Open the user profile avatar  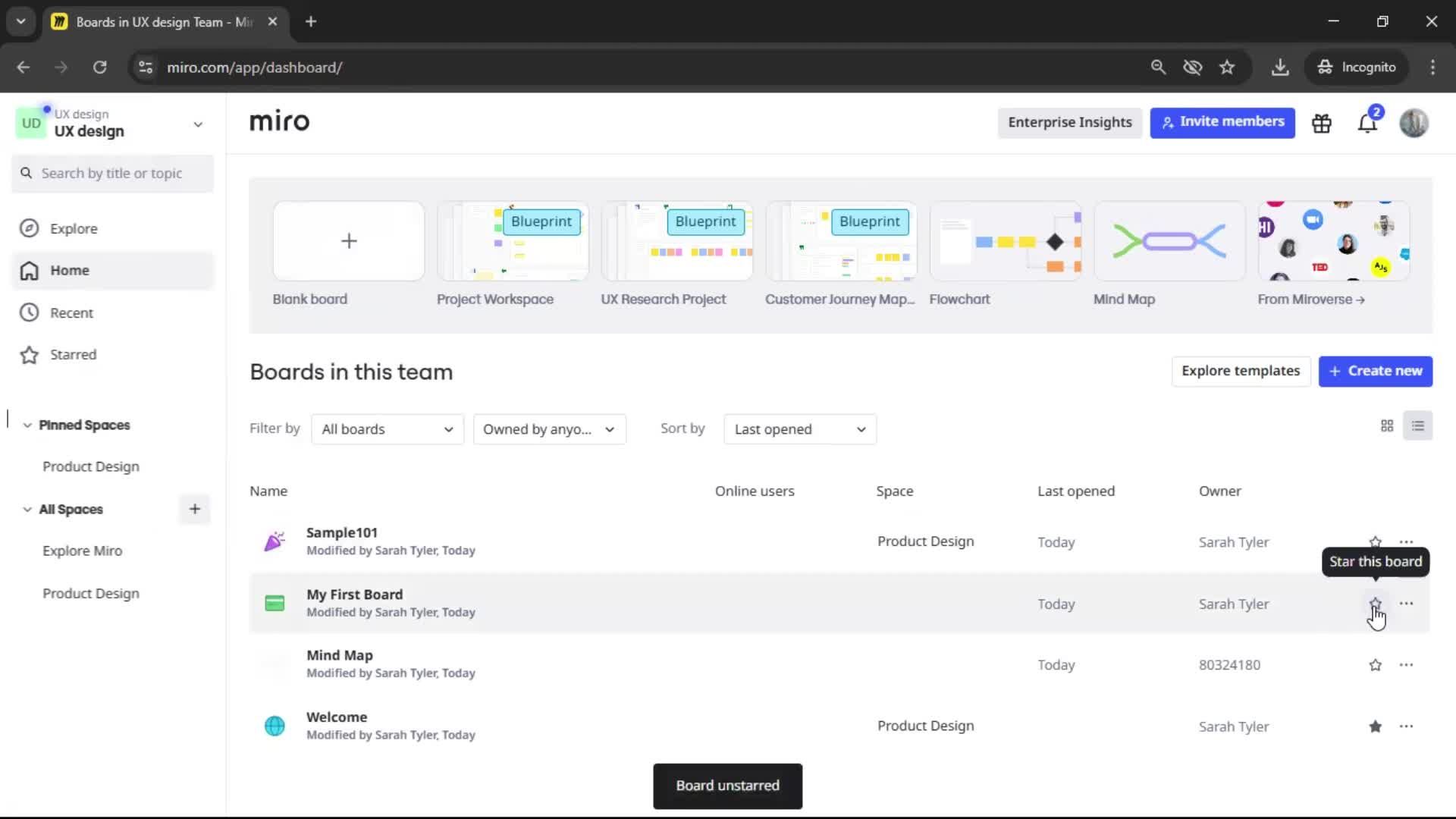click(1414, 123)
